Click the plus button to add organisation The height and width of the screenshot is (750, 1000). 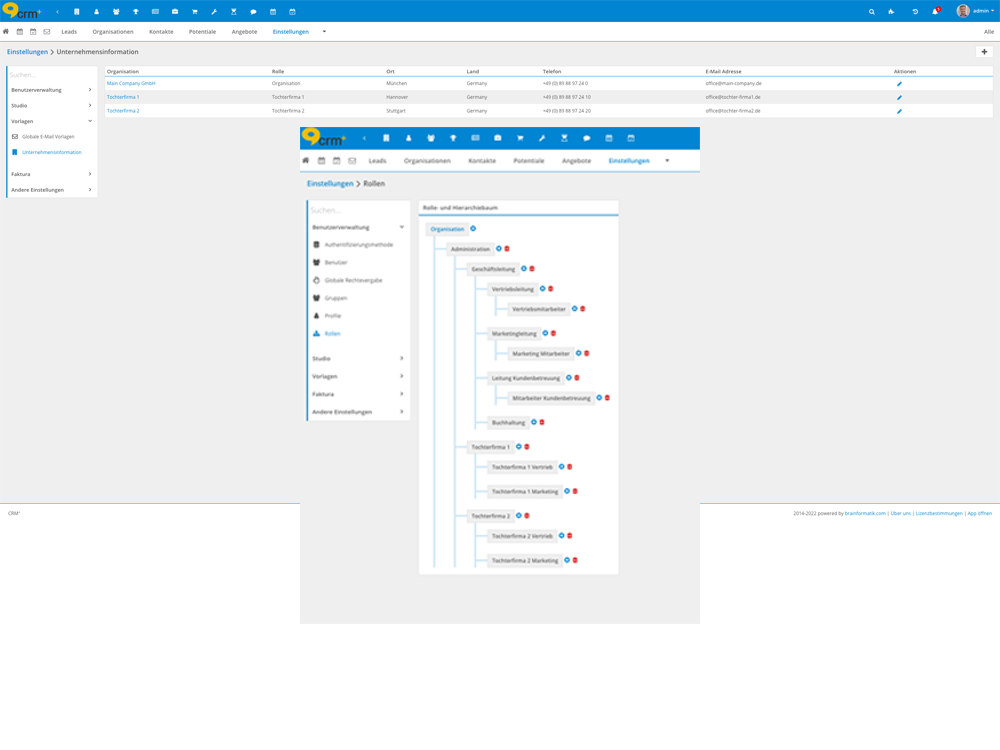(x=984, y=52)
